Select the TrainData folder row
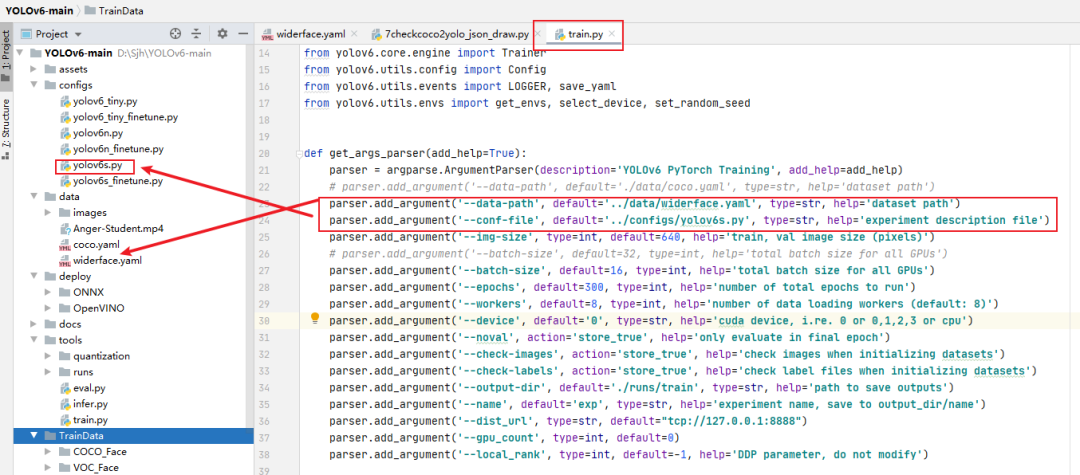 click(x=134, y=436)
